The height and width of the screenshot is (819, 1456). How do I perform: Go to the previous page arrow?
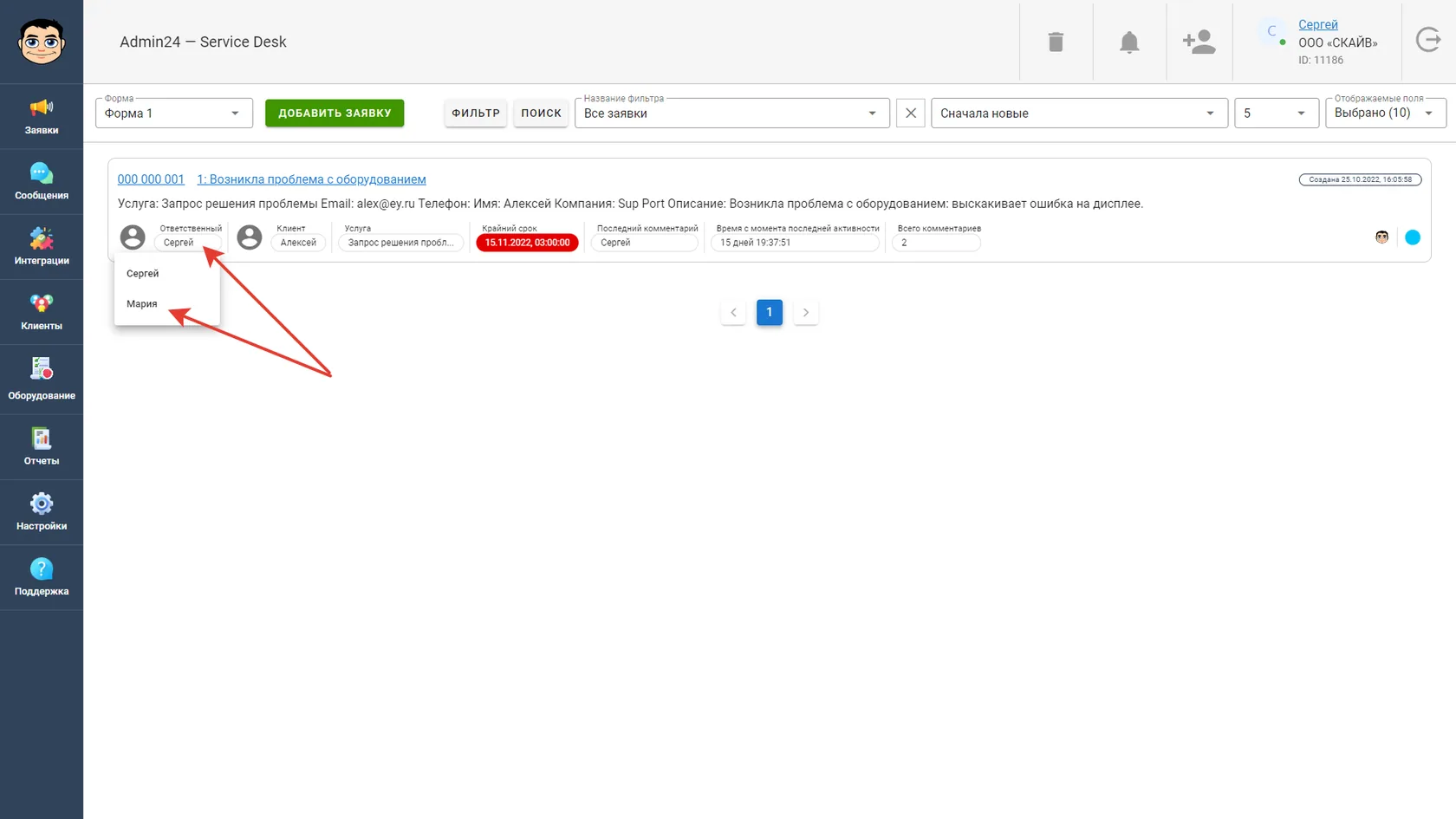pos(733,312)
